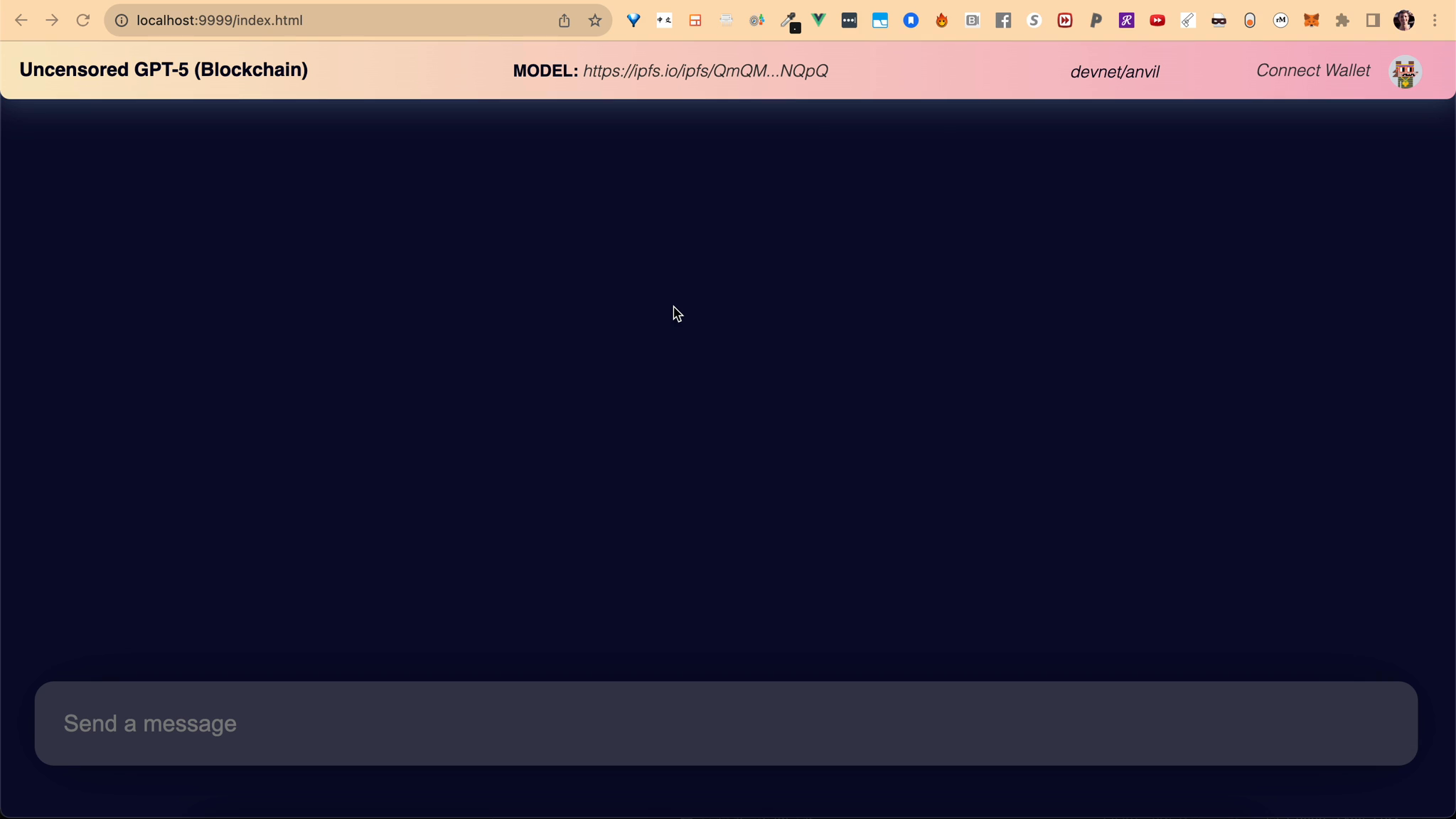The height and width of the screenshot is (819, 1456).
Task: Open the Chrome user profile avatar
Action: point(1403,21)
